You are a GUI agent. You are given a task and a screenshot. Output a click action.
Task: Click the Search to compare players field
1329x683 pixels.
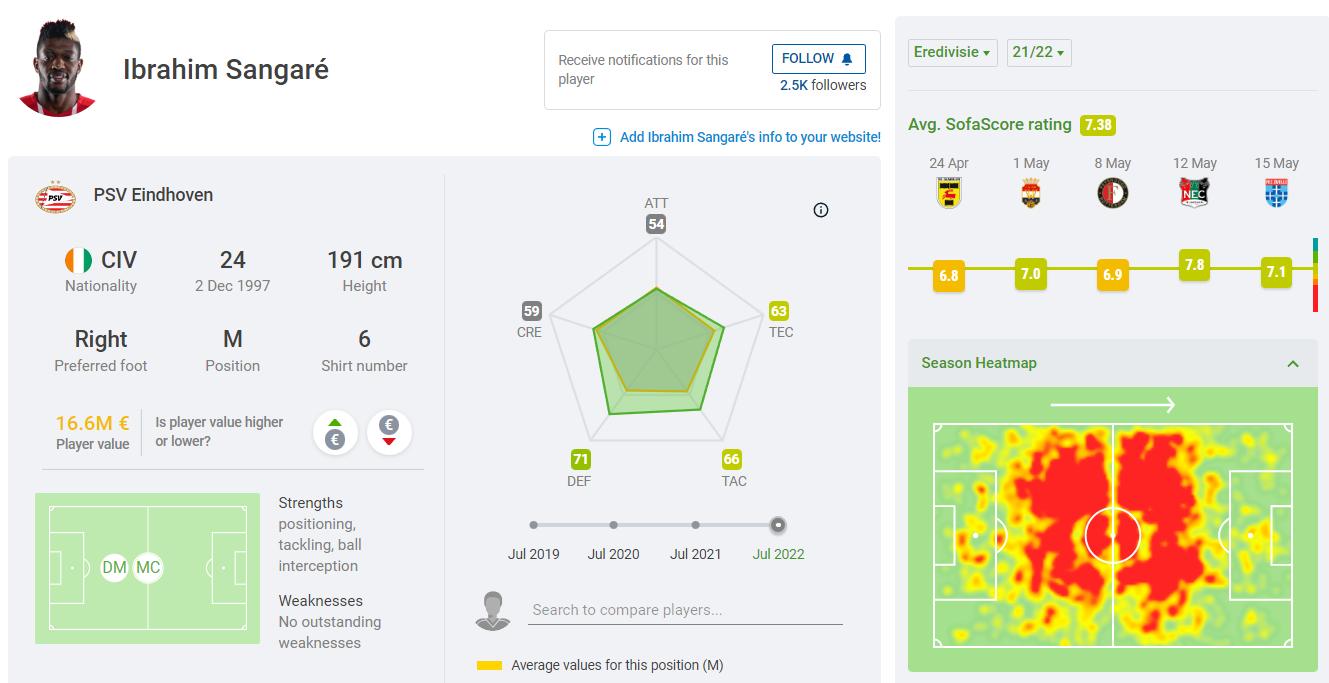pyautogui.click(x=685, y=610)
